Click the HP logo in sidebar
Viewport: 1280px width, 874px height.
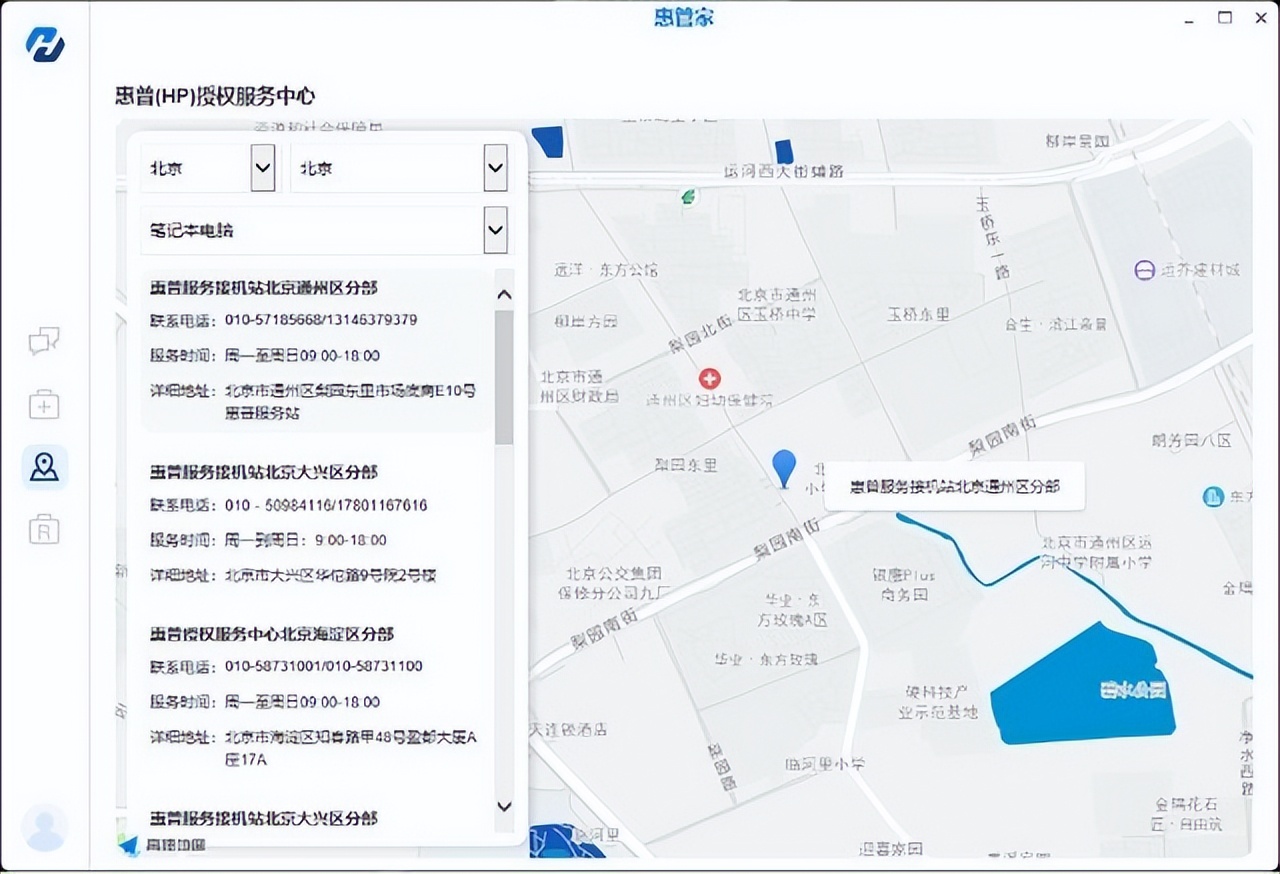click(45, 44)
